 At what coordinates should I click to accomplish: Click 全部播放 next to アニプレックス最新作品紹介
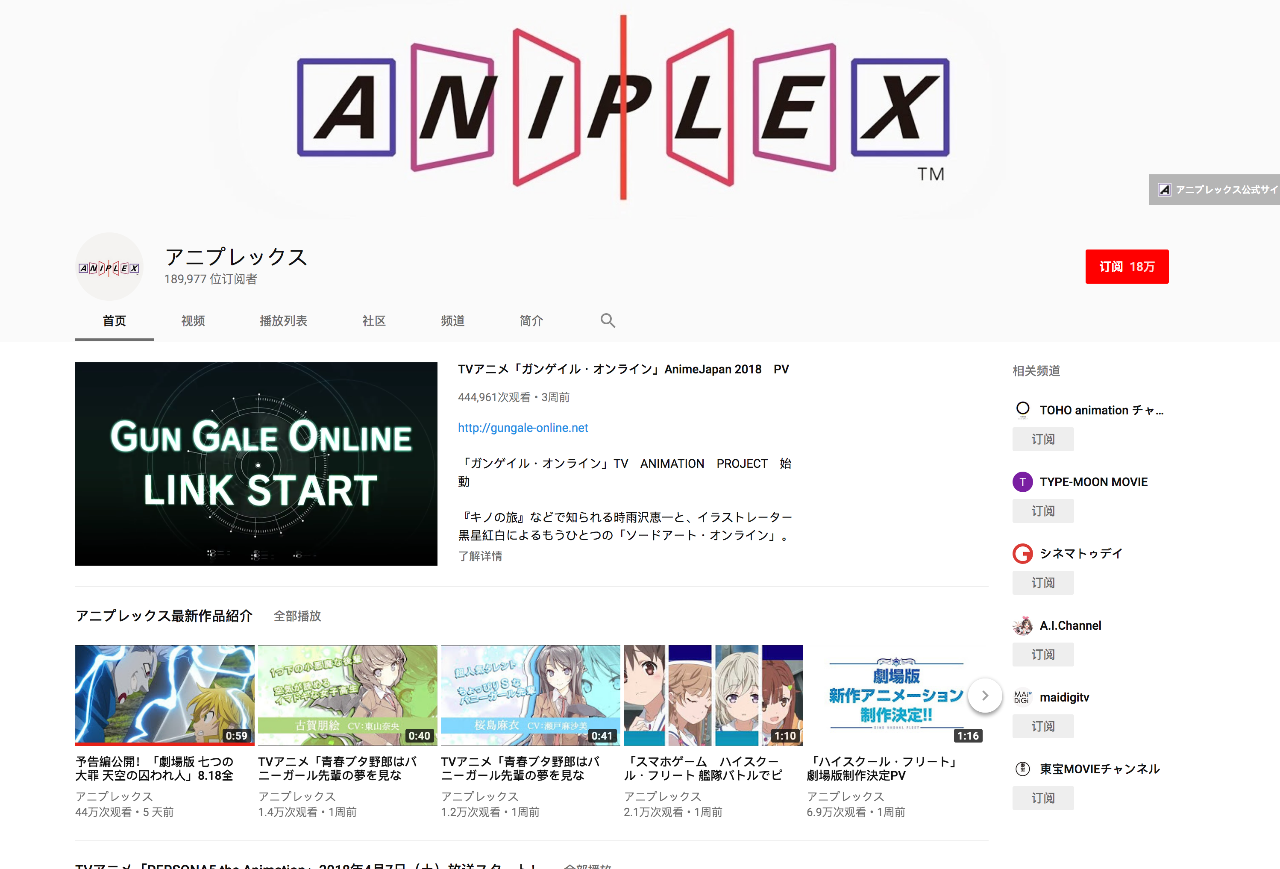pyautogui.click(x=297, y=616)
